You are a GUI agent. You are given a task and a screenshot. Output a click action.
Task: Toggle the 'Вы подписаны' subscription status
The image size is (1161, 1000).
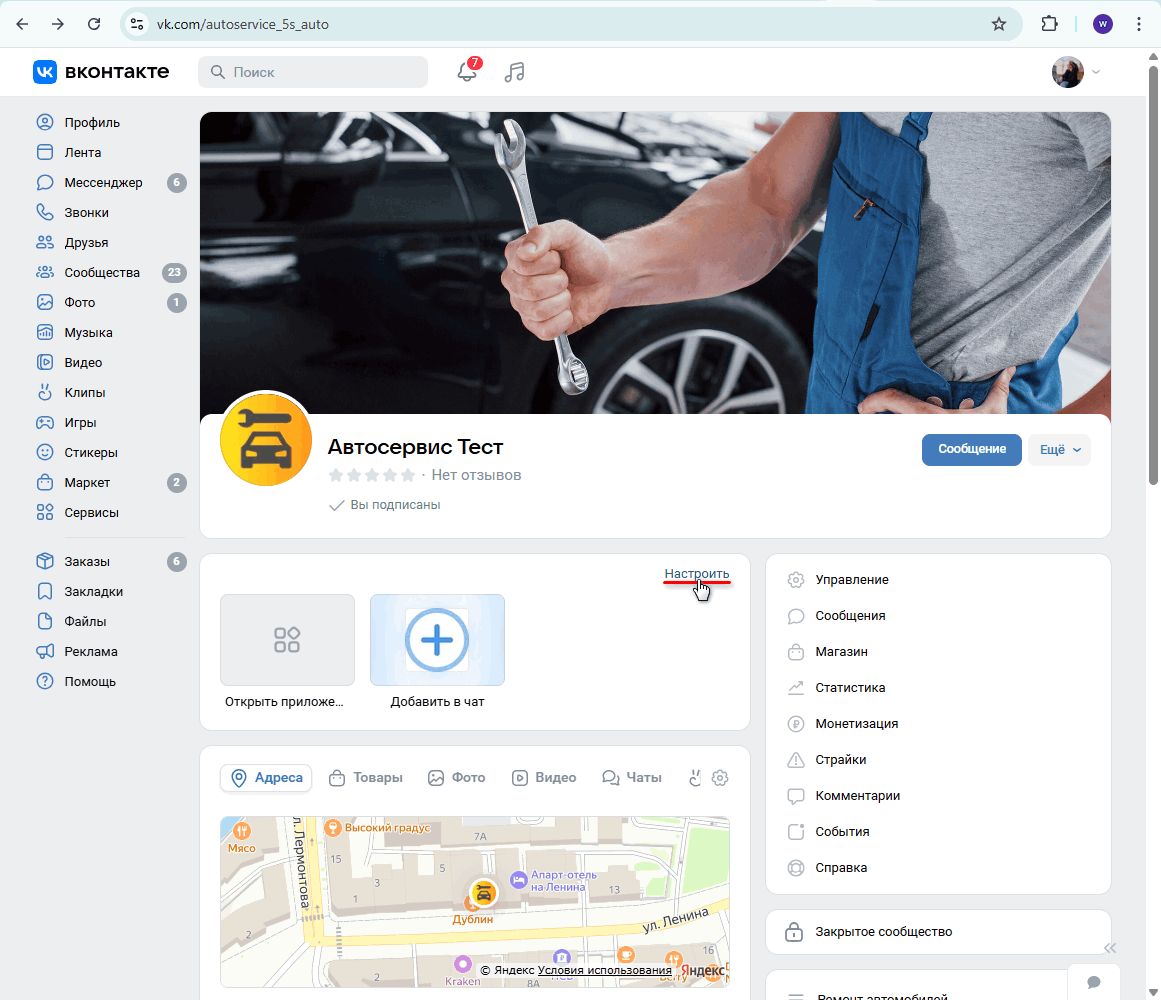tap(385, 505)
